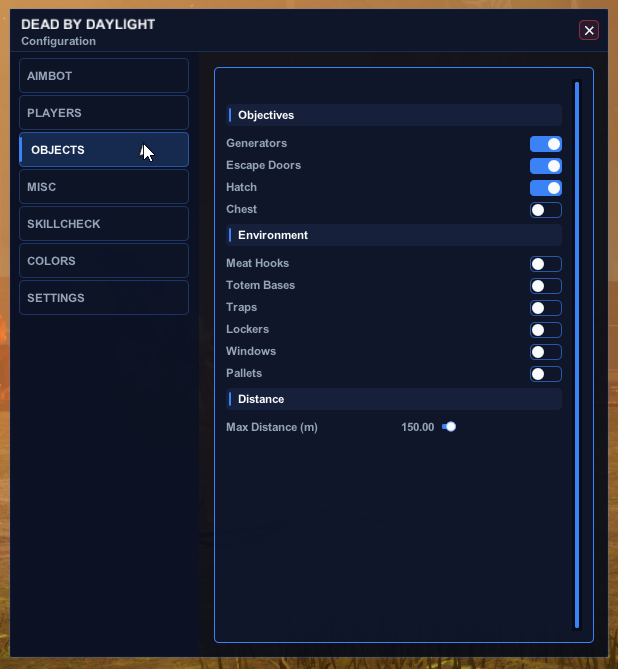Image resolution: width=618 pixels, height=669 pixels.
Task: Disable the Hatch toggle
Action: (x=545, y=188)
